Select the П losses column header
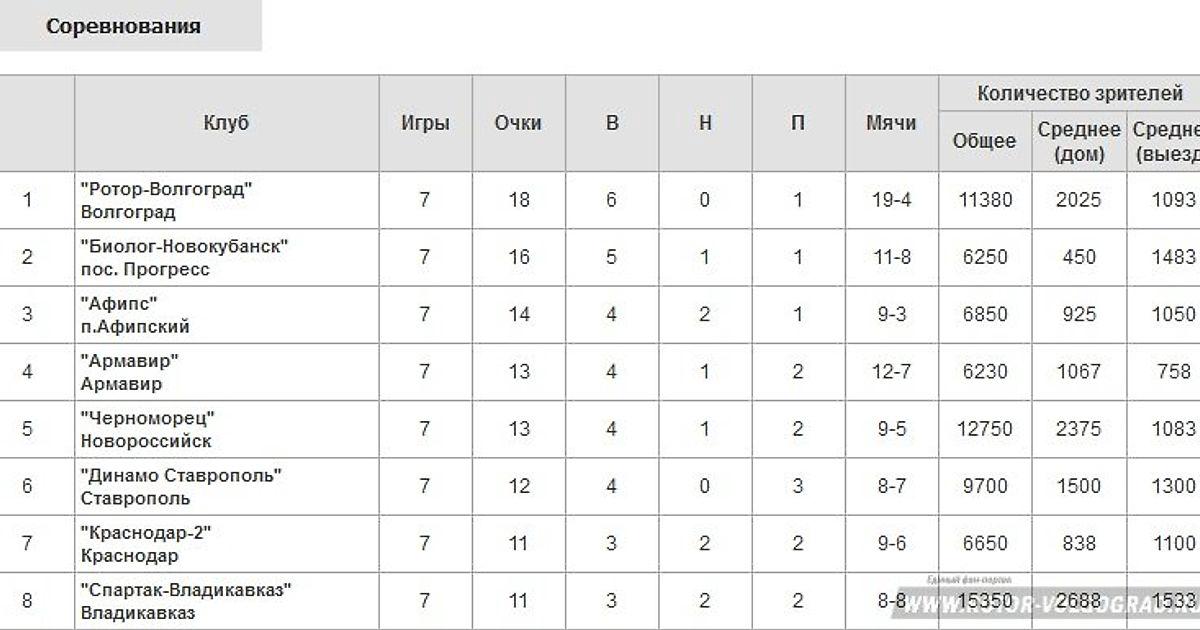Image resolution: width=1200 pixels, height=630 pixels. pyautogui.click(x=798, y=123)
